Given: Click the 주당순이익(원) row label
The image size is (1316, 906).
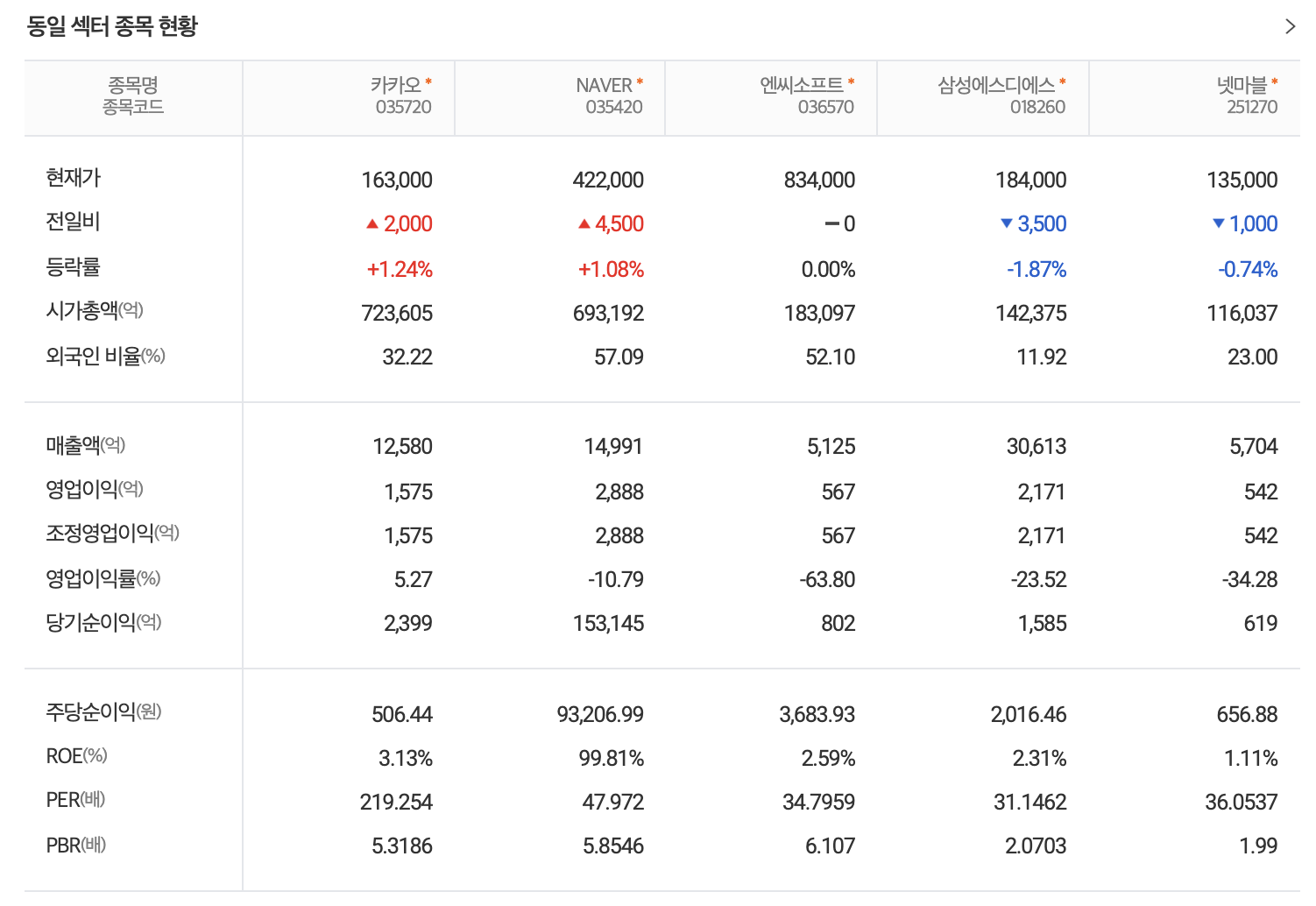Looking at the screenshot, I should (103, 711).
